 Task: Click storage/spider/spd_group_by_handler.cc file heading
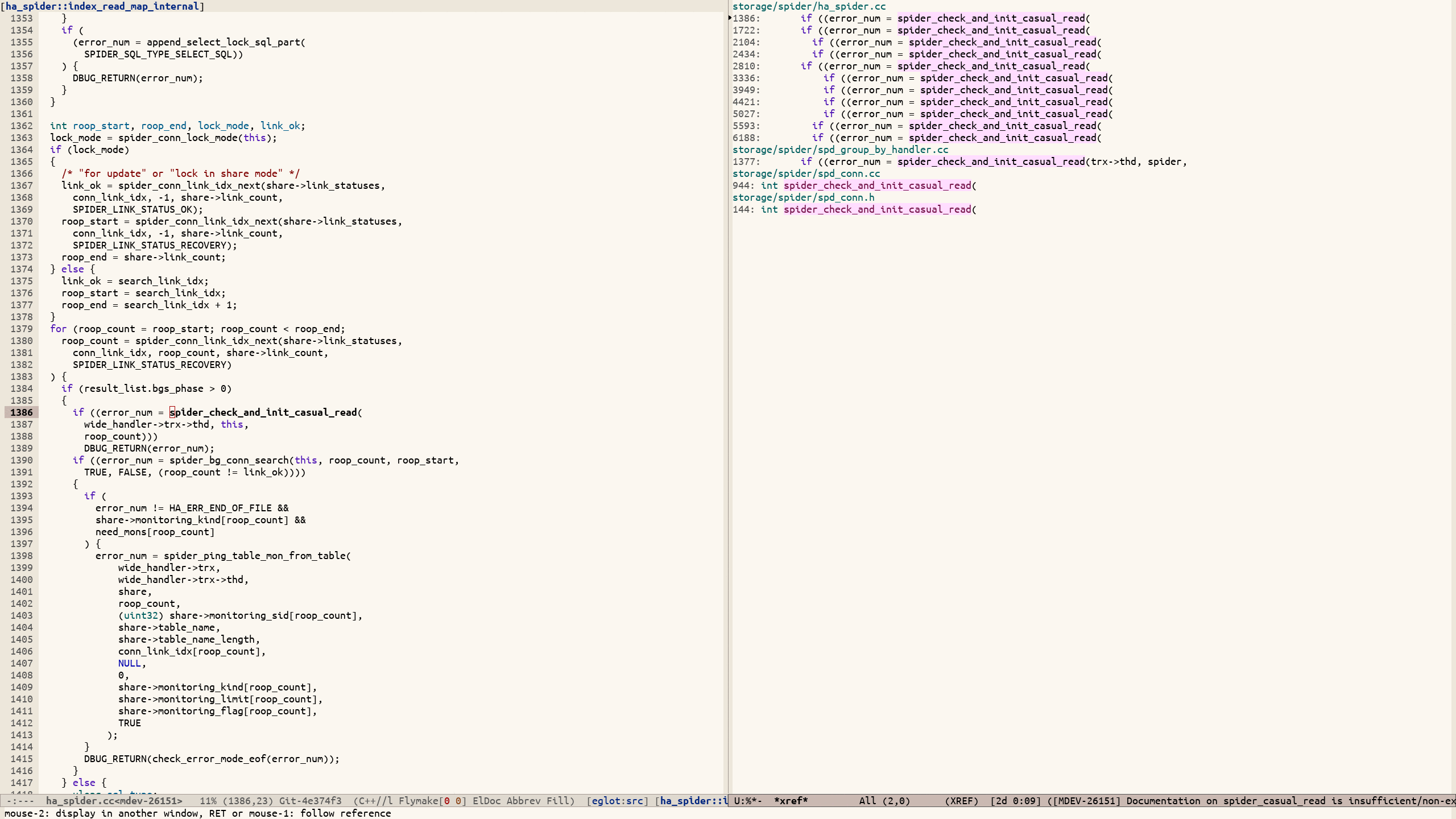click(840, 150)
